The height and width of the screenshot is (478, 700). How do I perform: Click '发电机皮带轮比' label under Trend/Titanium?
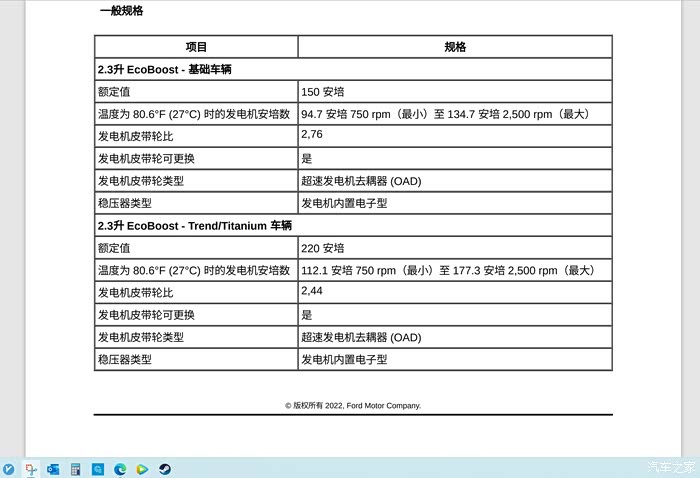coord(135,293)
